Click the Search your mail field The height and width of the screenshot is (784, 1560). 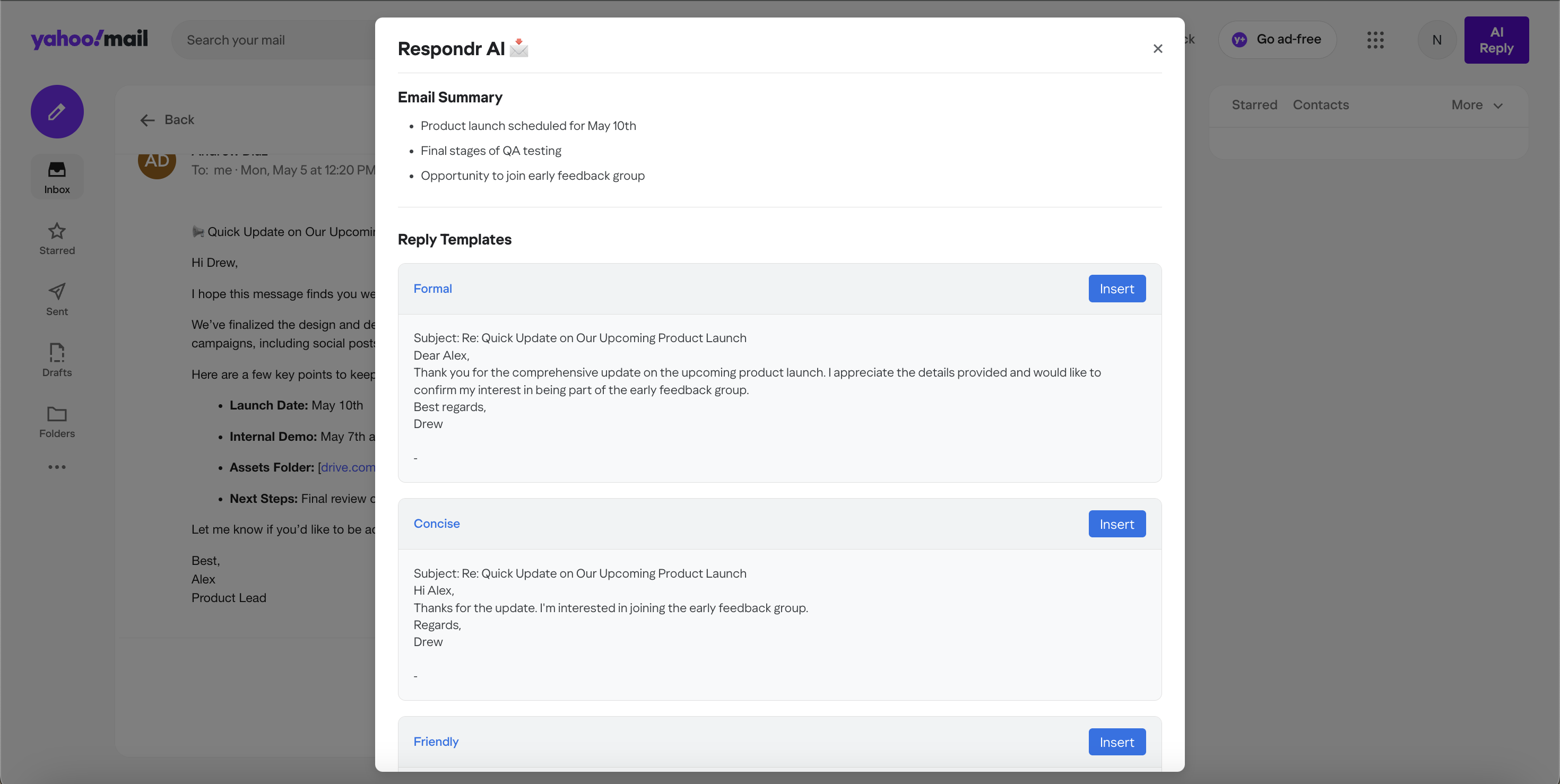click(x=273, y=40)
